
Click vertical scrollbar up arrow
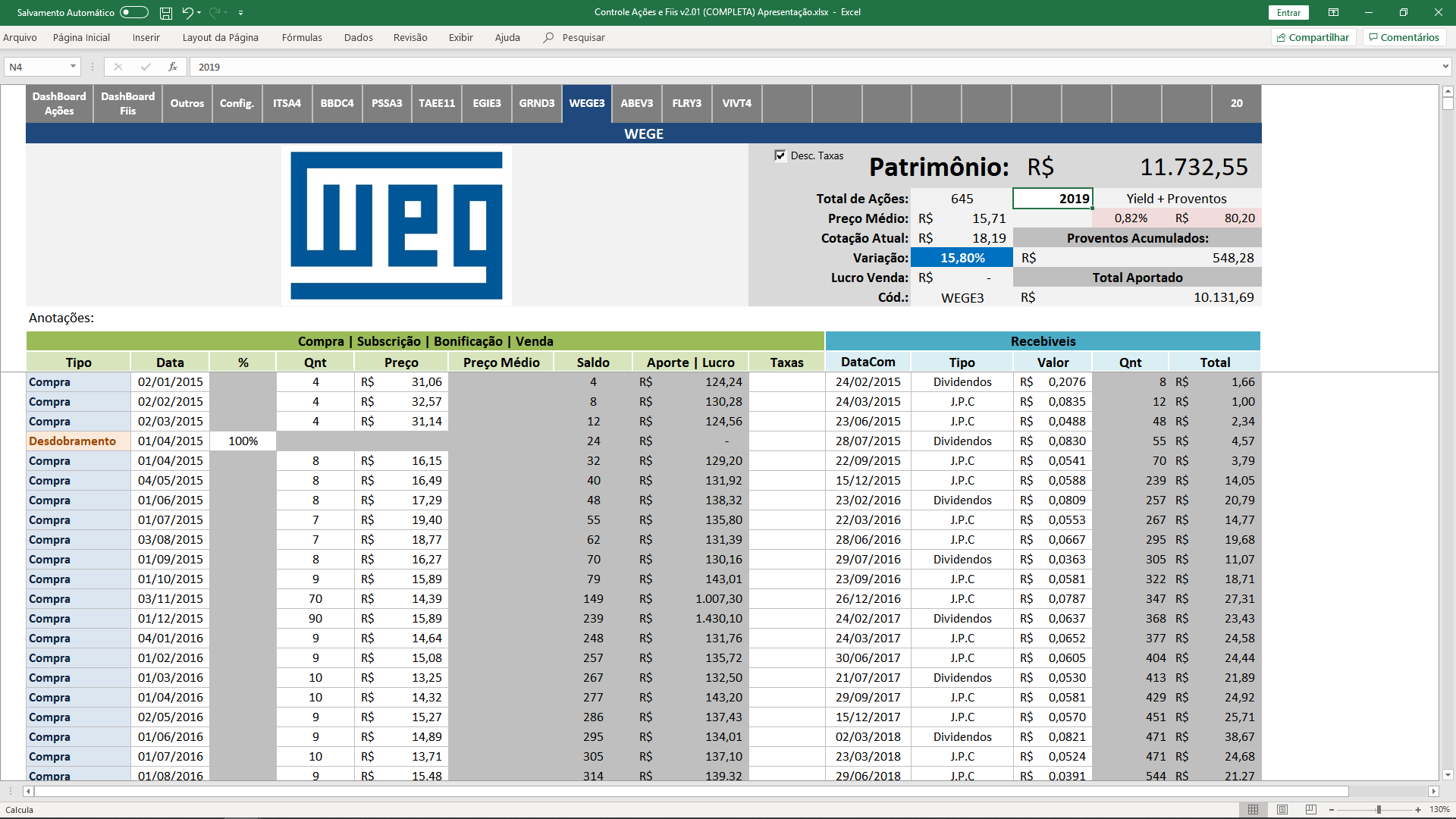(x=1448, y=92)
